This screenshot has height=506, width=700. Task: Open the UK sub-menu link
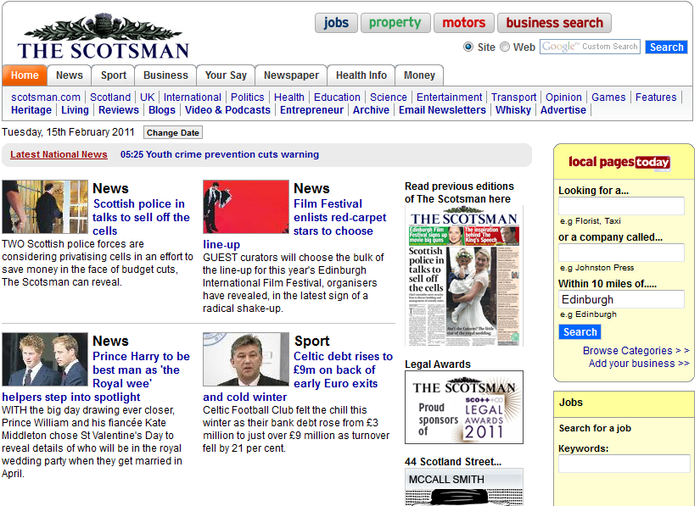click(x=147, y=97)
